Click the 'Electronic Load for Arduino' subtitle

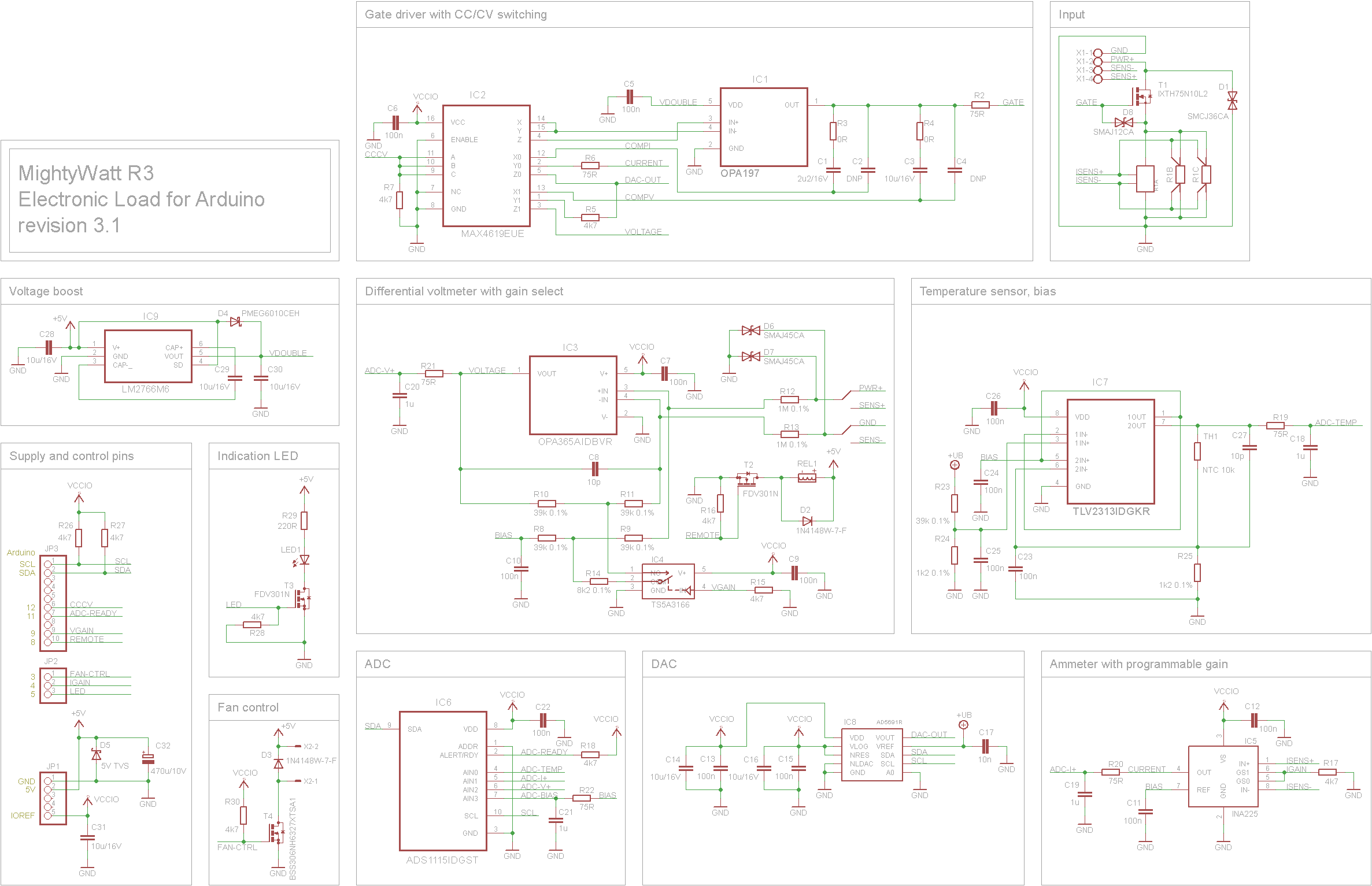click(x=141, y=199)
